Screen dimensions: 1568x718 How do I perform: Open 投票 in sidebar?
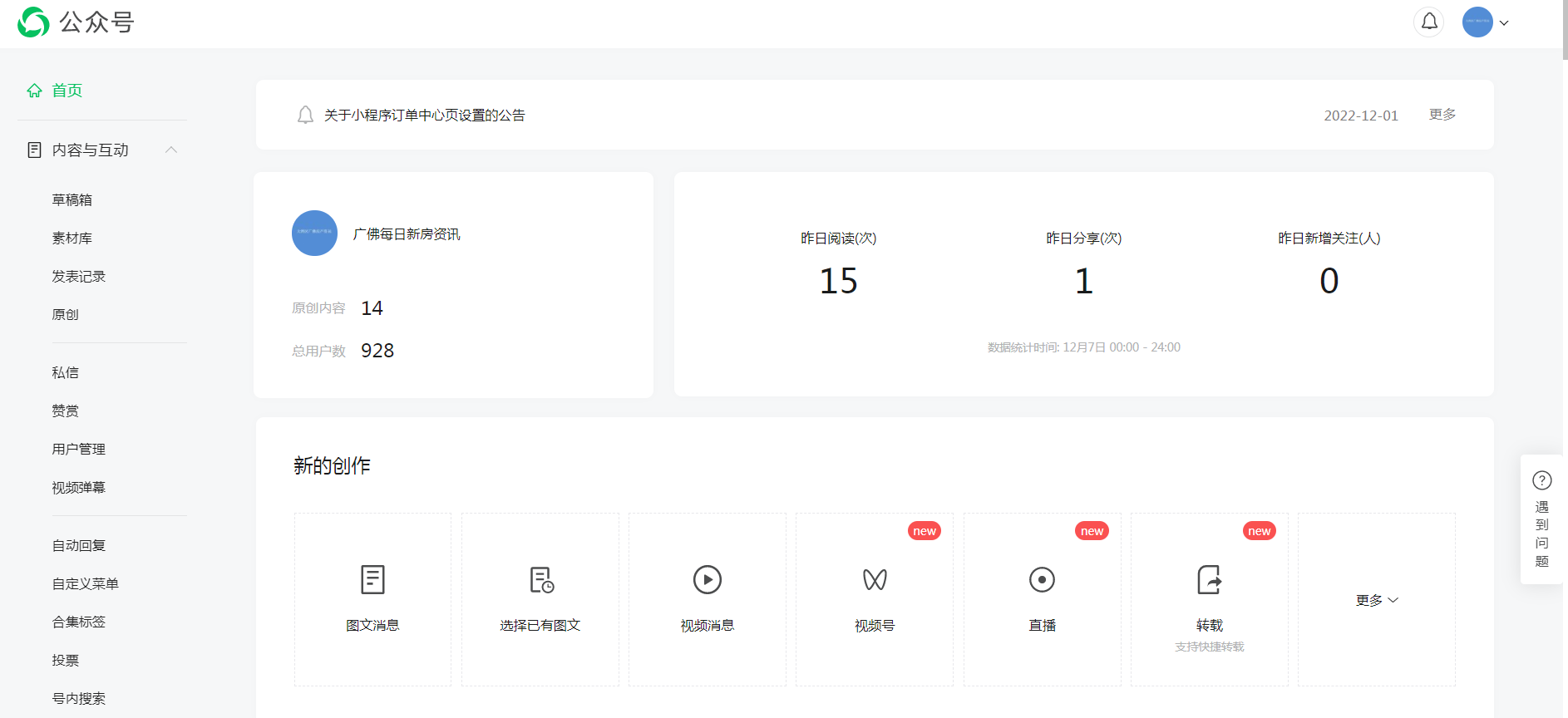[66, 661]
